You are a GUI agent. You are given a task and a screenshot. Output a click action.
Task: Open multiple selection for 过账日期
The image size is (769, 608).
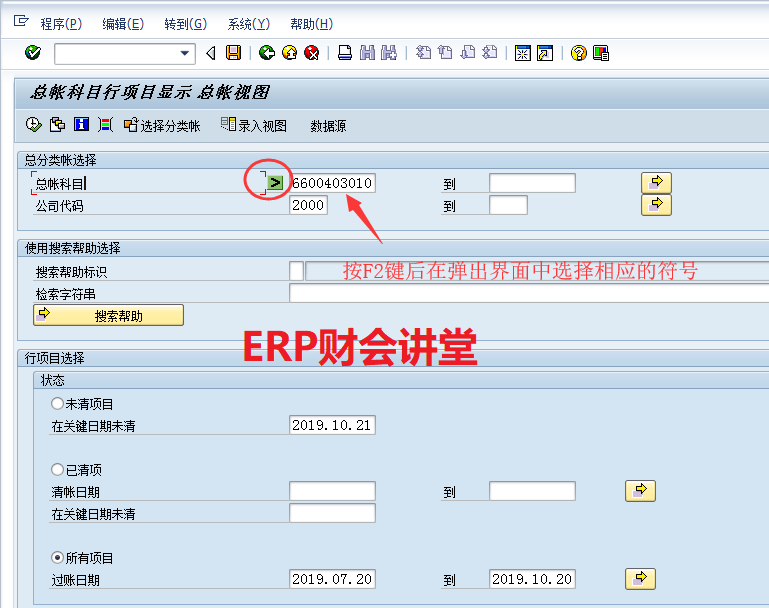[641, 579]
